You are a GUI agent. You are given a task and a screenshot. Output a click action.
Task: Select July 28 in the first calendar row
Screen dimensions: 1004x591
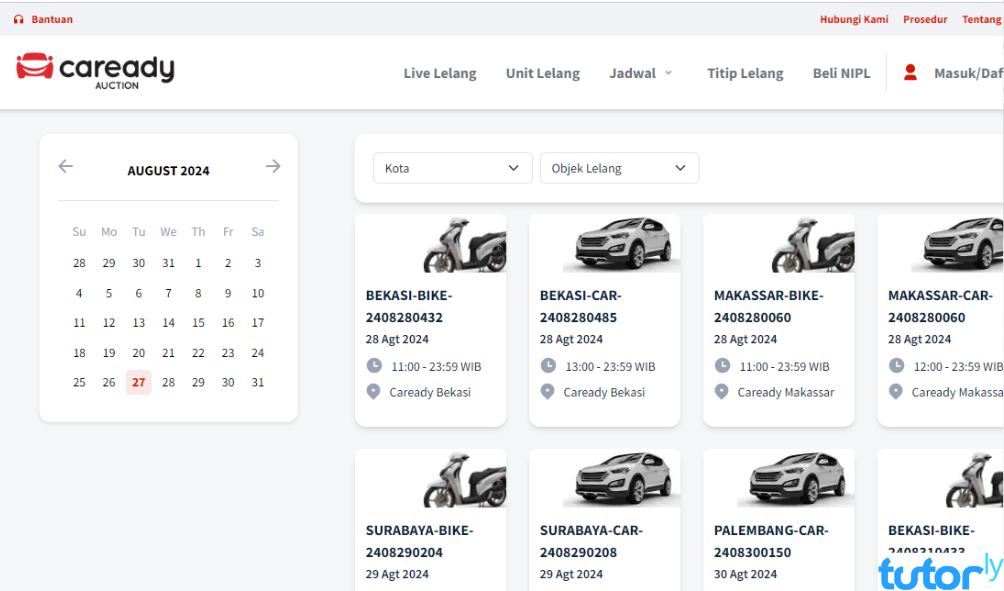pyautogui.click(x=79, y=263)
